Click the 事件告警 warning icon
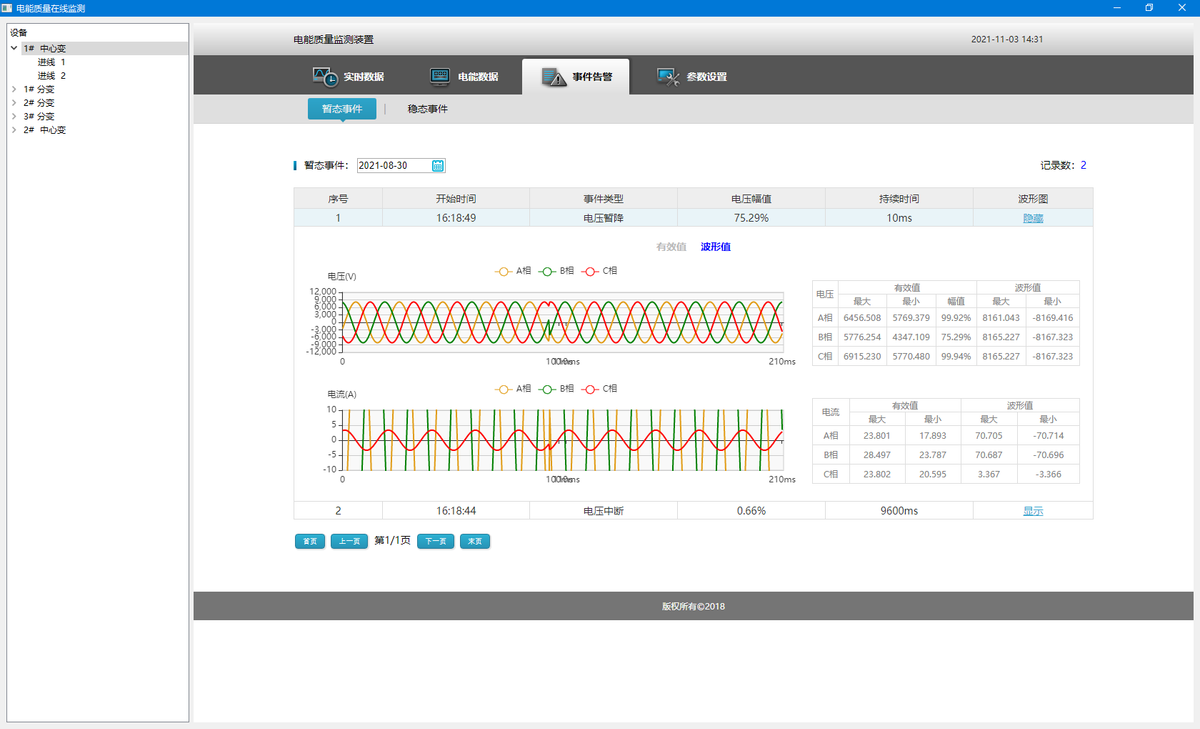 553,76
